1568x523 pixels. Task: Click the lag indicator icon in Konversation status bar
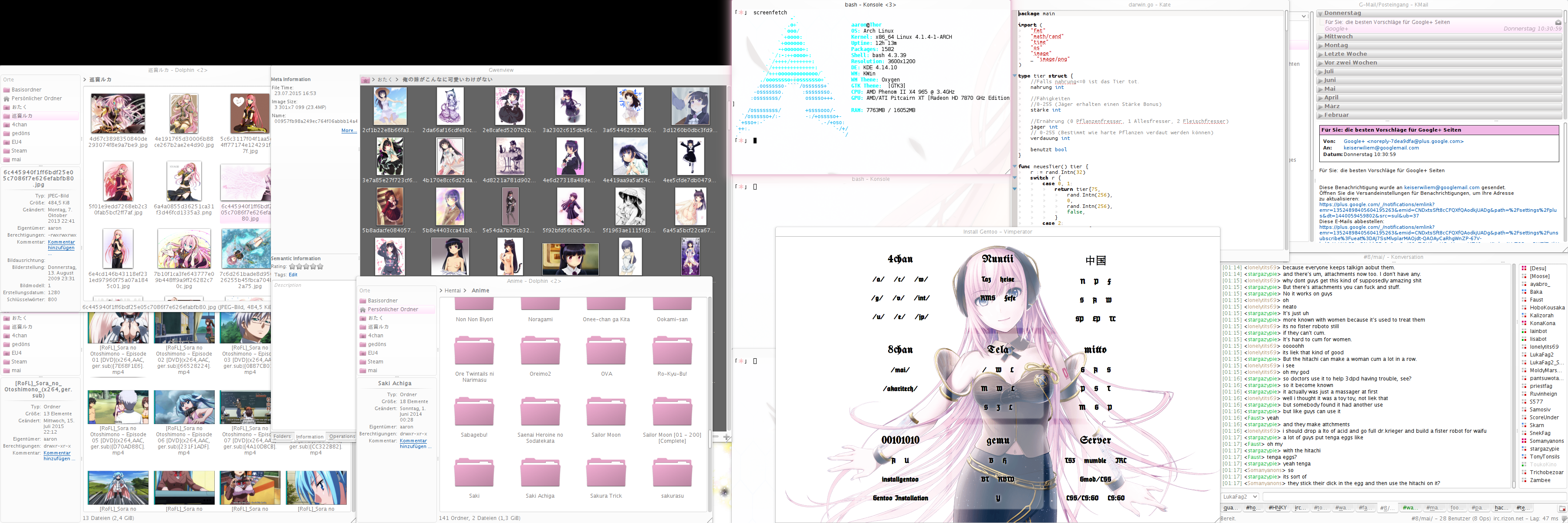[1565, 519]
